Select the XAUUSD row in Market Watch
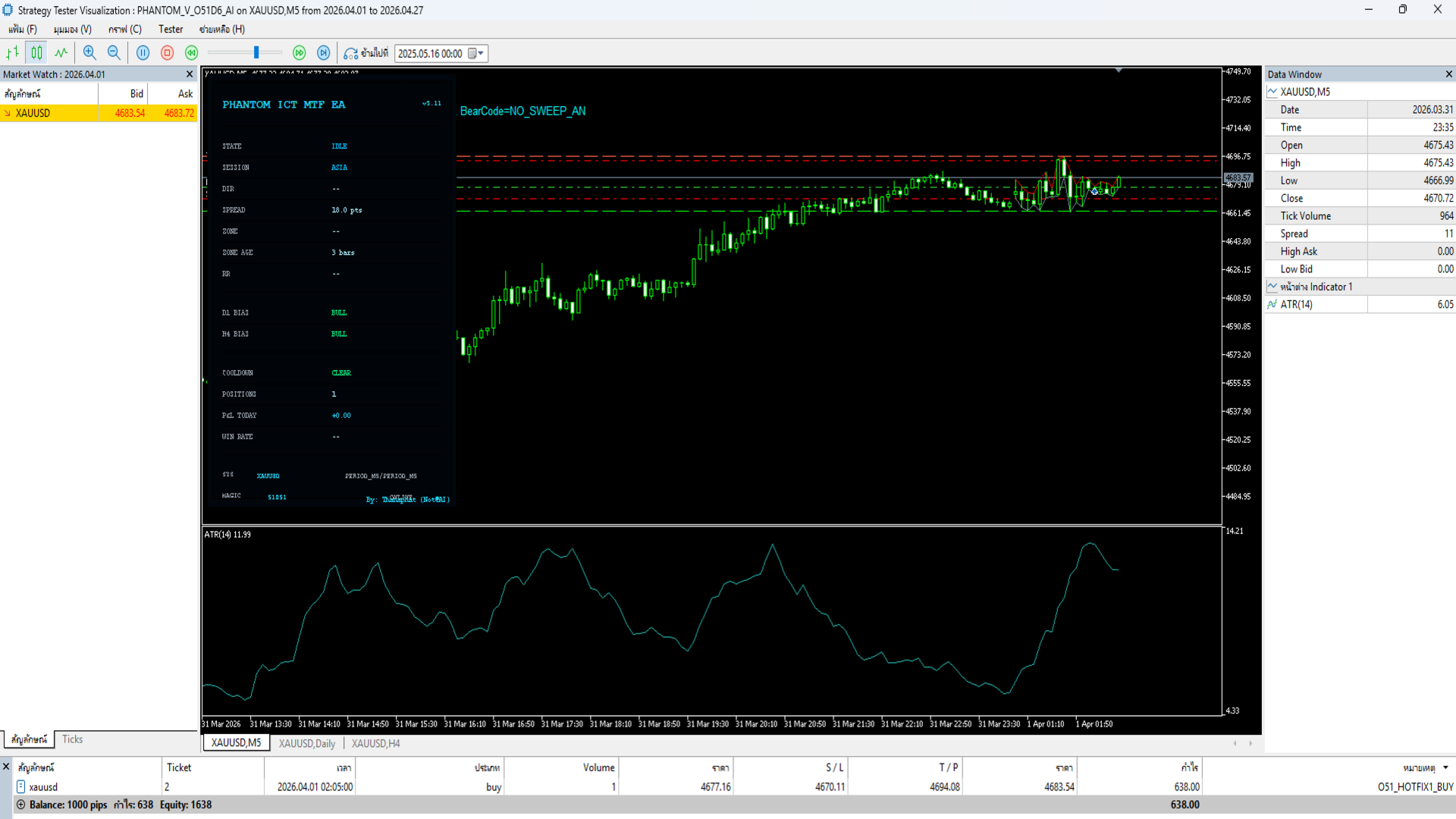Screen dimensions: 1456x819 click(x=33, y=113)
